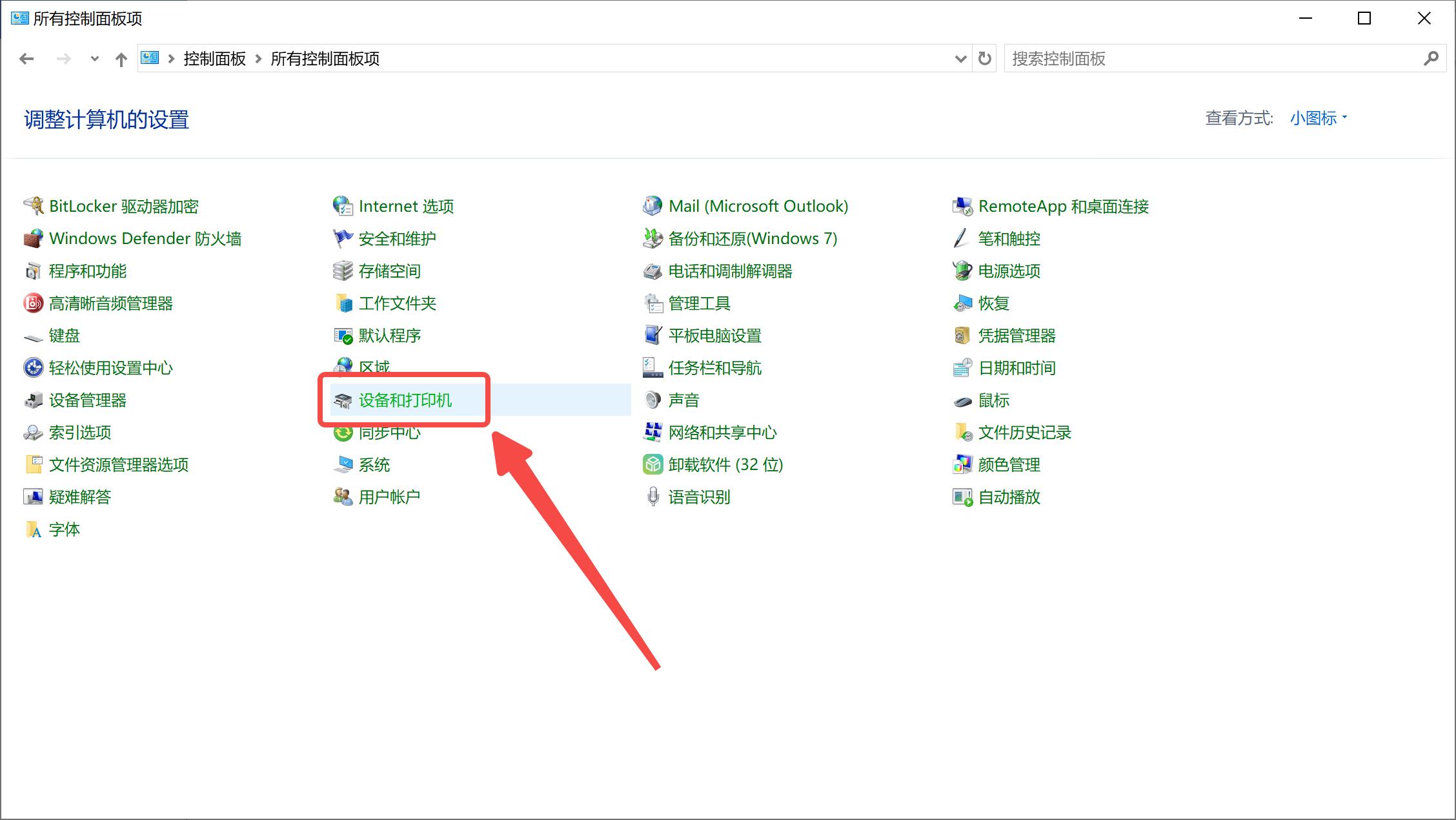Click the 控制面板 breadcrumb item
The image size is (1456, 820).
coord(214,59)
